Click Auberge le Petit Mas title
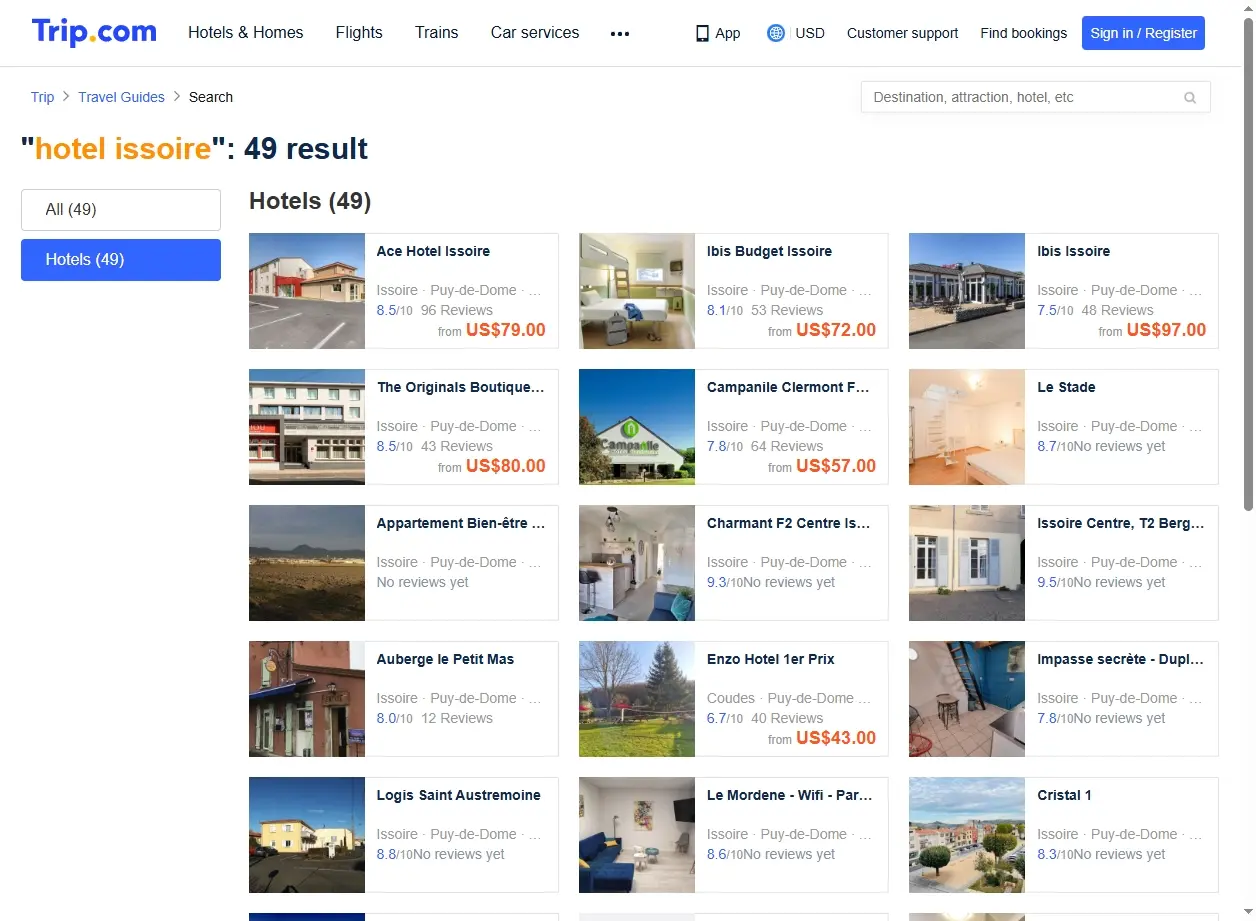 point(445,659)
